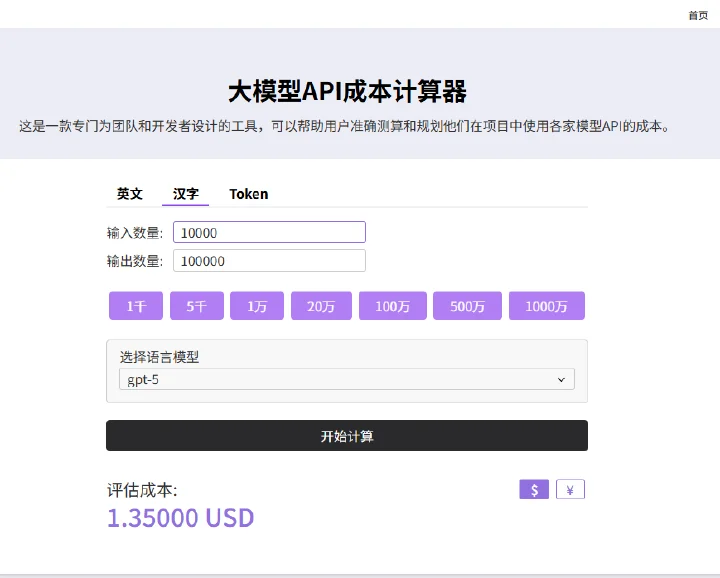Switch to the Token tab
This screenshot has height=578, width=720.
248,194
